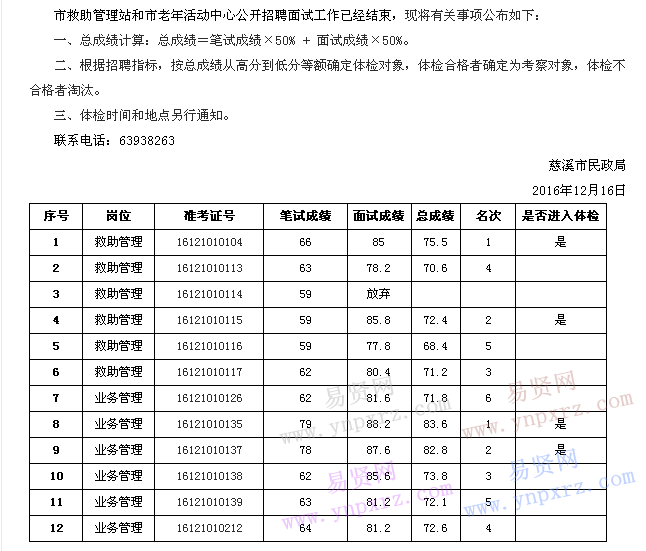Select exam number 16121010104

click(209, 242)
